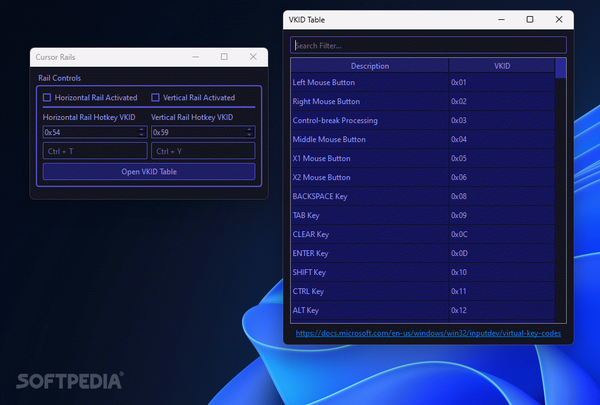Screen dimensions: 600x405
Task: Click the Ctrl + T hotkey box
Action: click(x=95, y=151)
